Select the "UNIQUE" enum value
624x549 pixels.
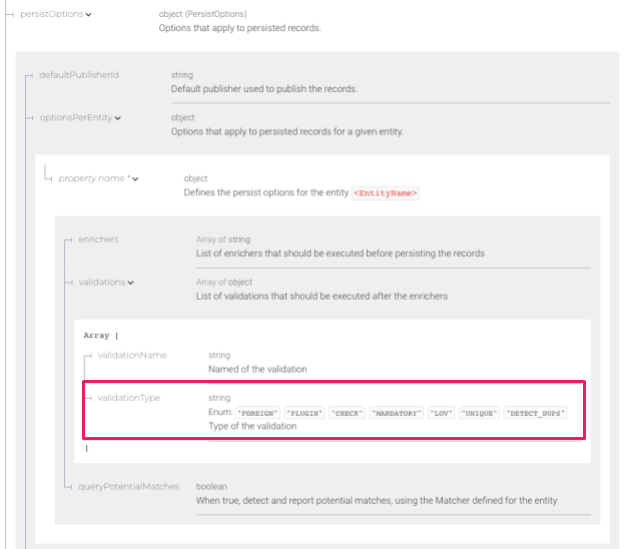478,412
